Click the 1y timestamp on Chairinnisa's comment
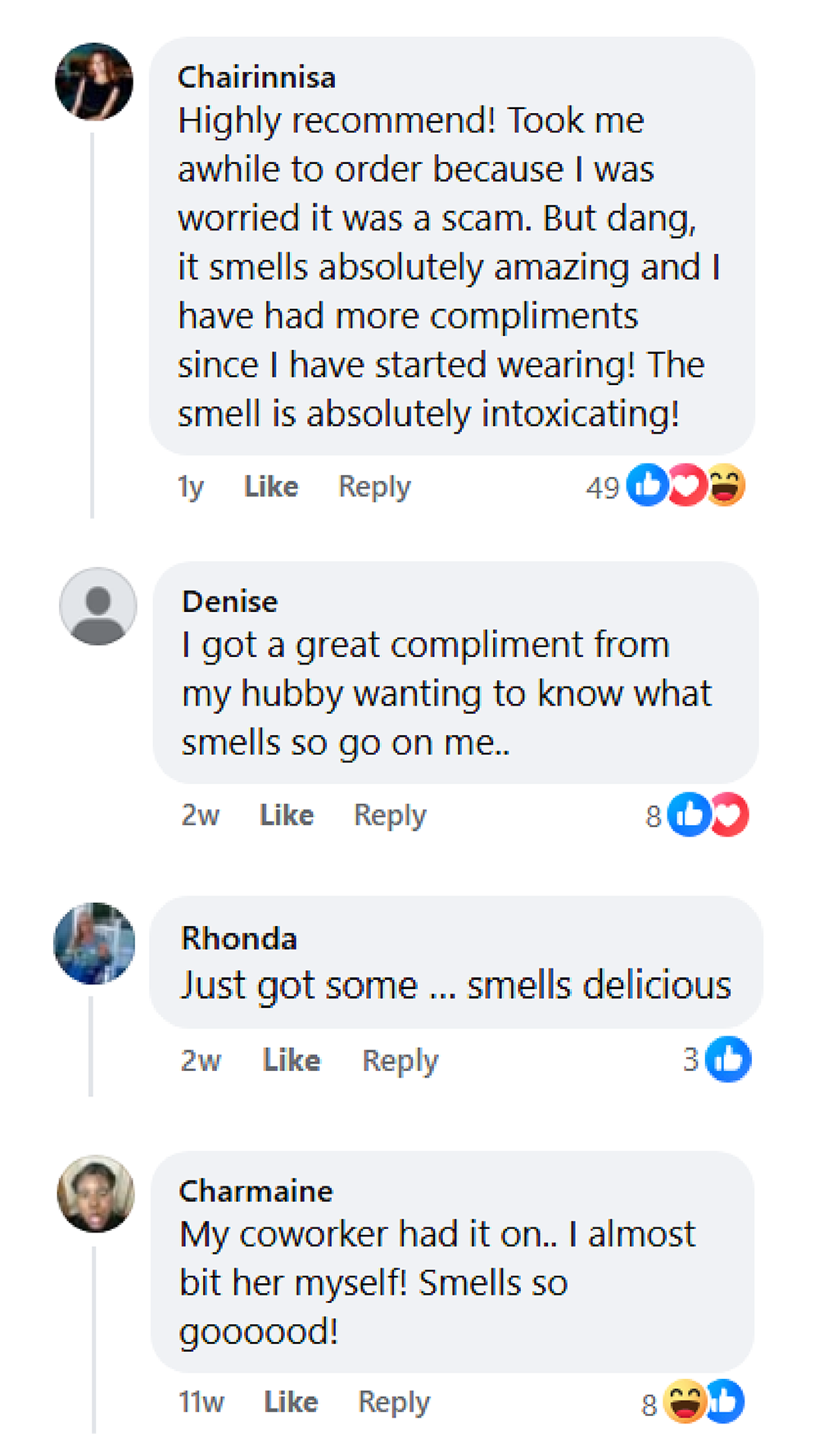The image size is (819, 1456). [x=191, y=487]
